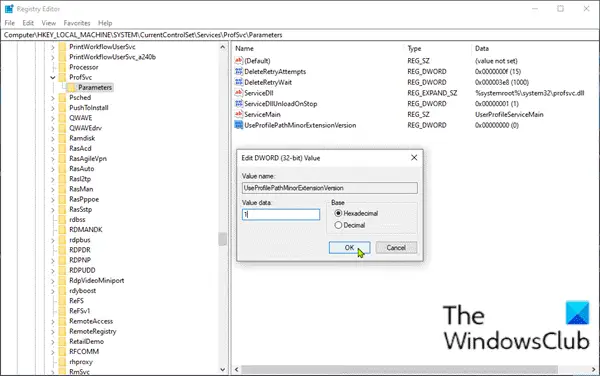Select the ServiceMain string value icon
Screen dimensions: 600x376
click(239, 114)
